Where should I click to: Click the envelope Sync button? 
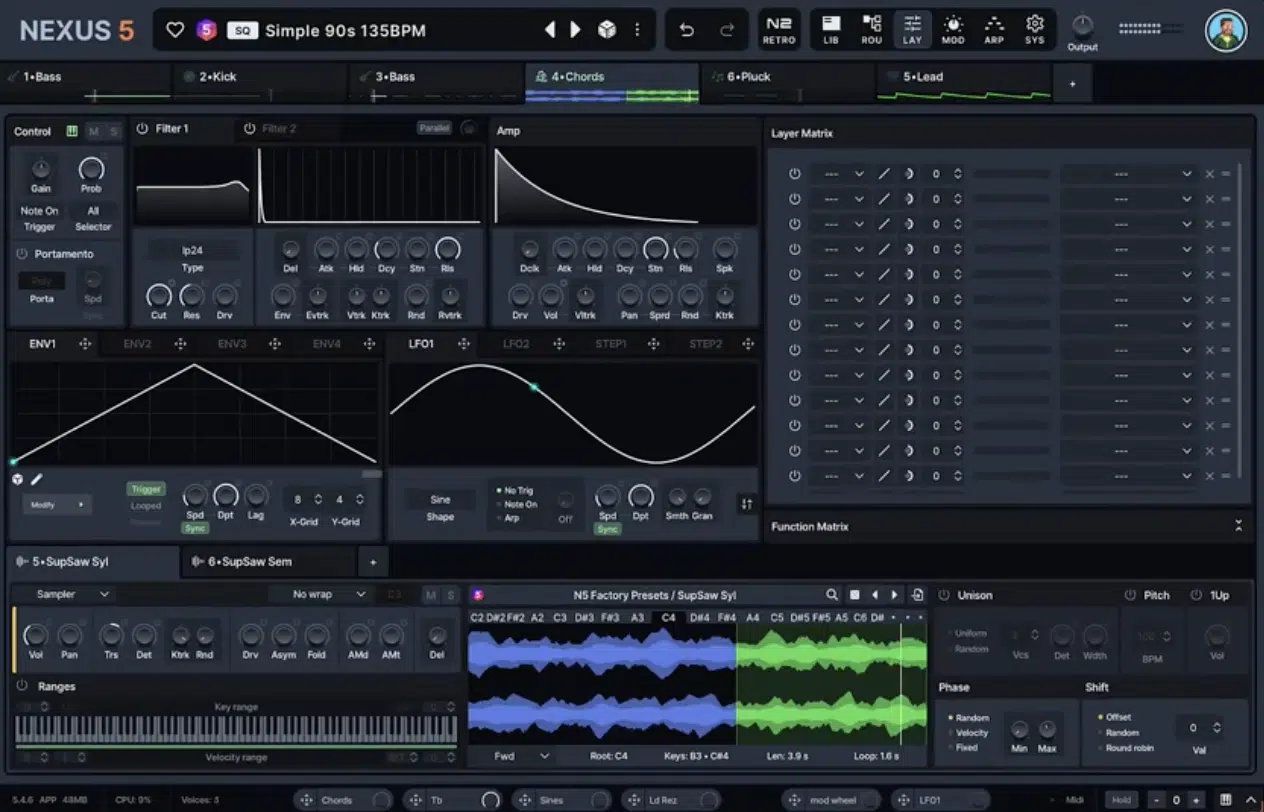(x=195, y=527)
